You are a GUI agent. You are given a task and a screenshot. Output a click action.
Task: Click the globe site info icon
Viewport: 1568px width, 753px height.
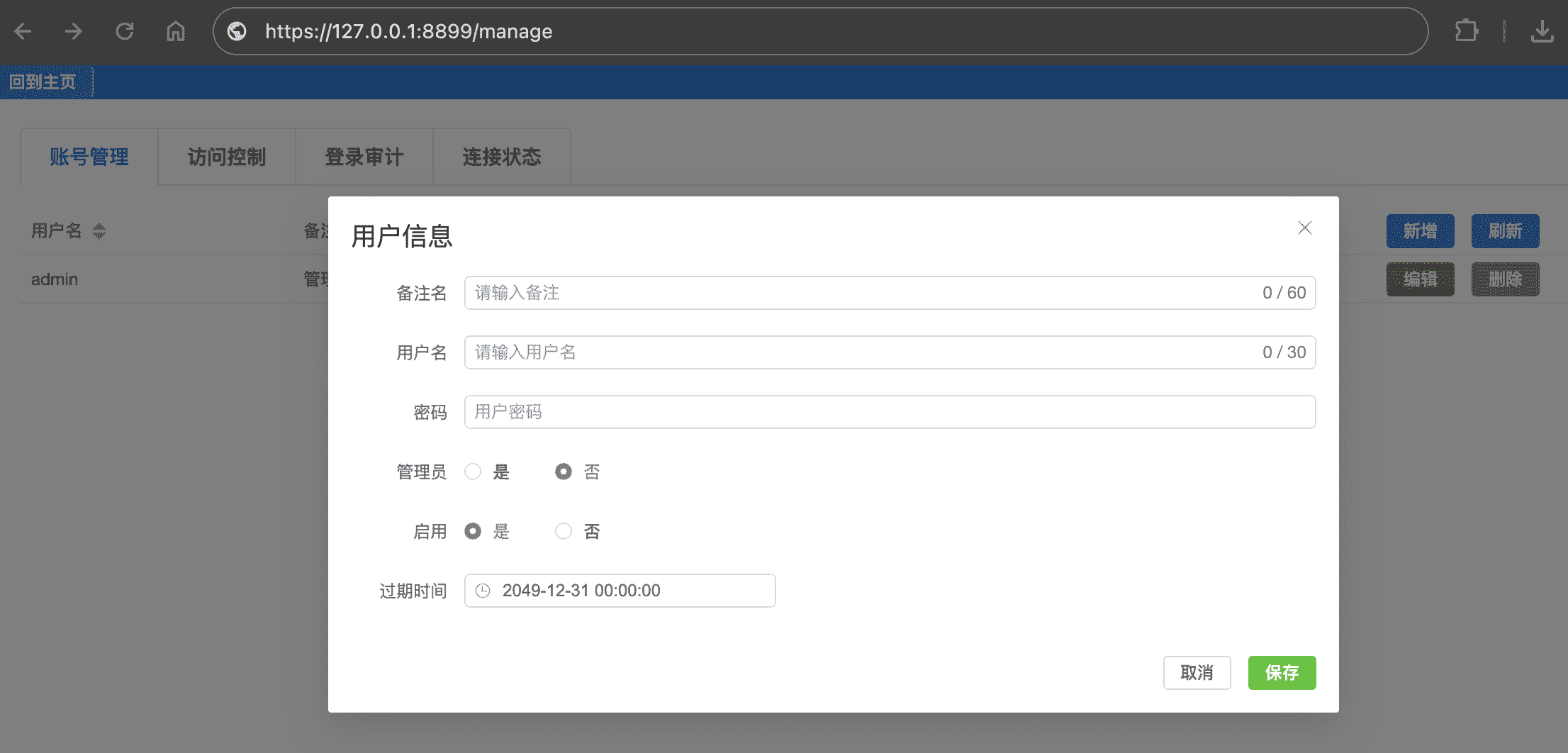point(237,31)
